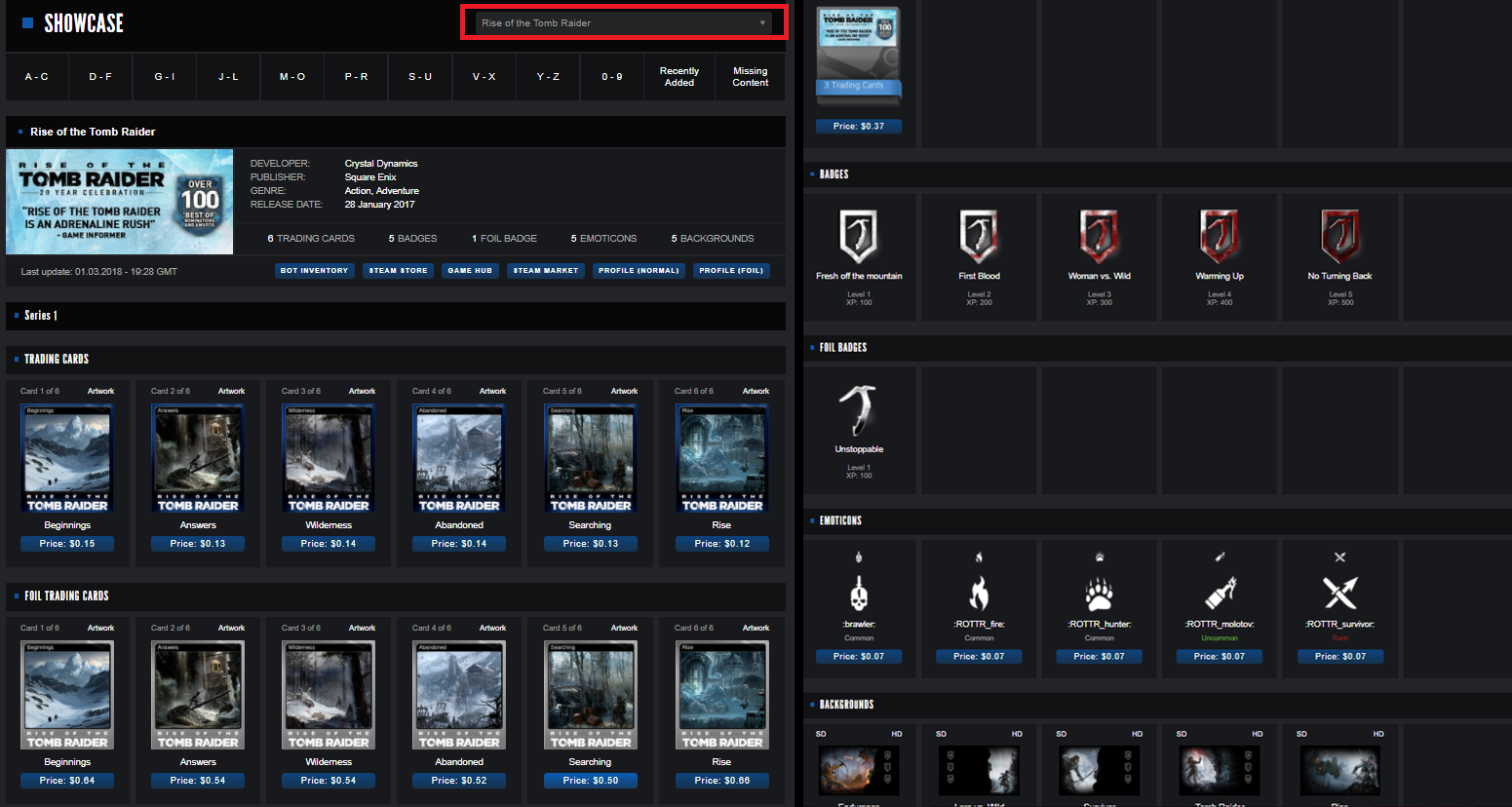Click the large :brawler: skull emoticon
This screenshot has height=807, width=1512.
click(x=859, y=593)
